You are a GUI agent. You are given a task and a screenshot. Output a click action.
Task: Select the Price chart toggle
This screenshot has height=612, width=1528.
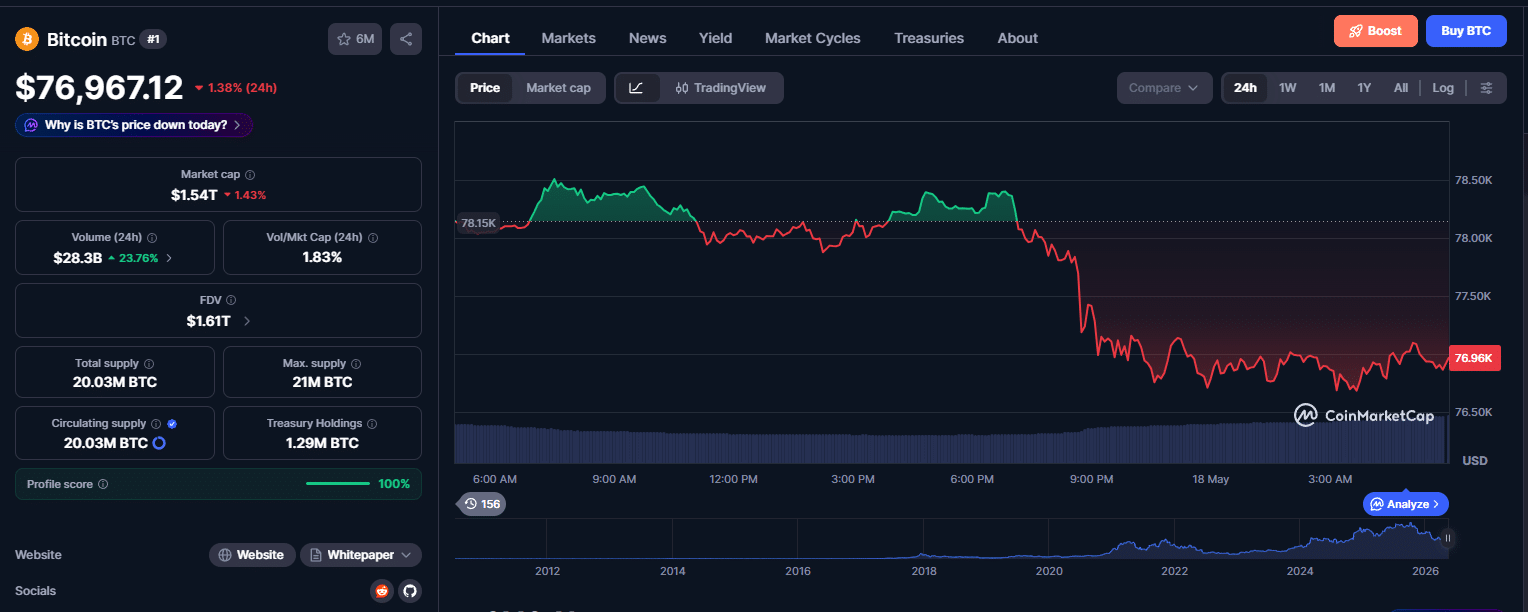[x=485, y=88]
